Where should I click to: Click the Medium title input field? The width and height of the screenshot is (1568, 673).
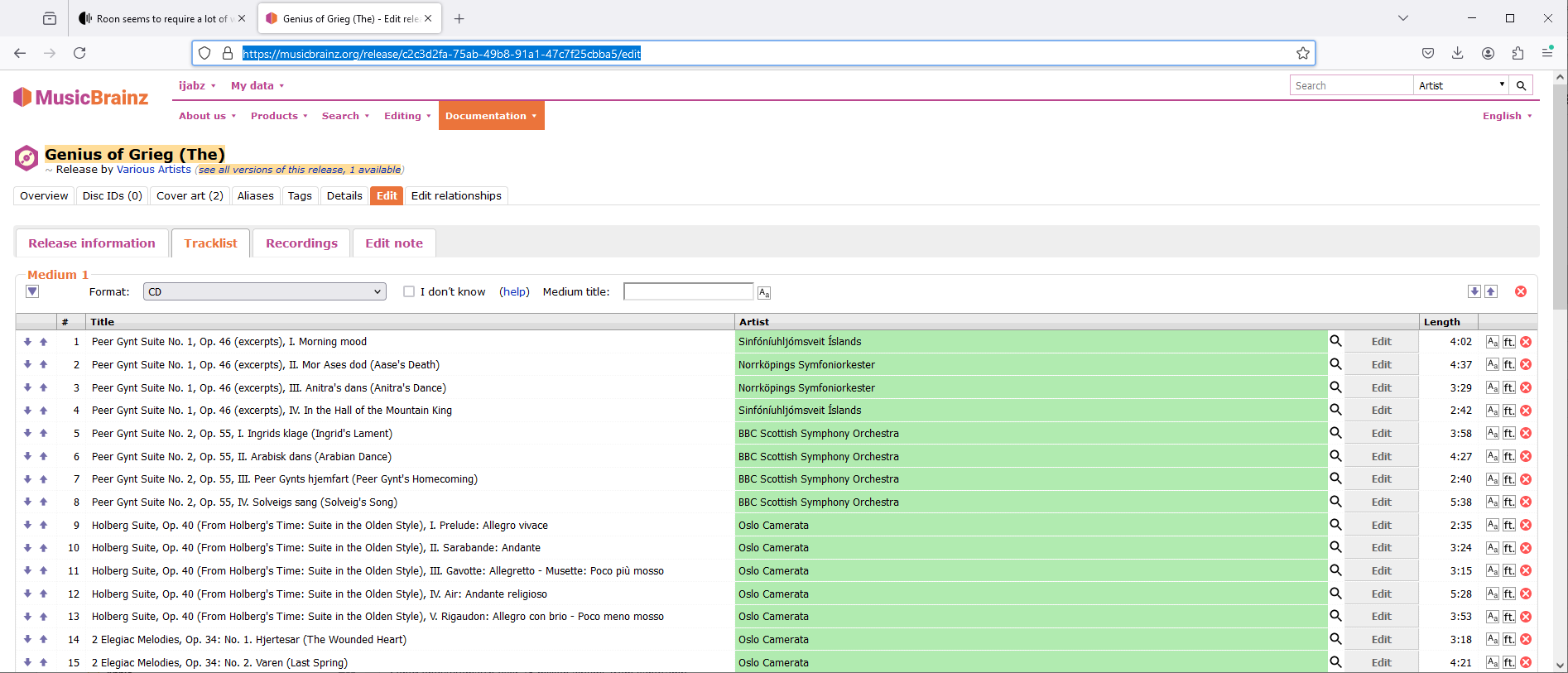[688, 291]
